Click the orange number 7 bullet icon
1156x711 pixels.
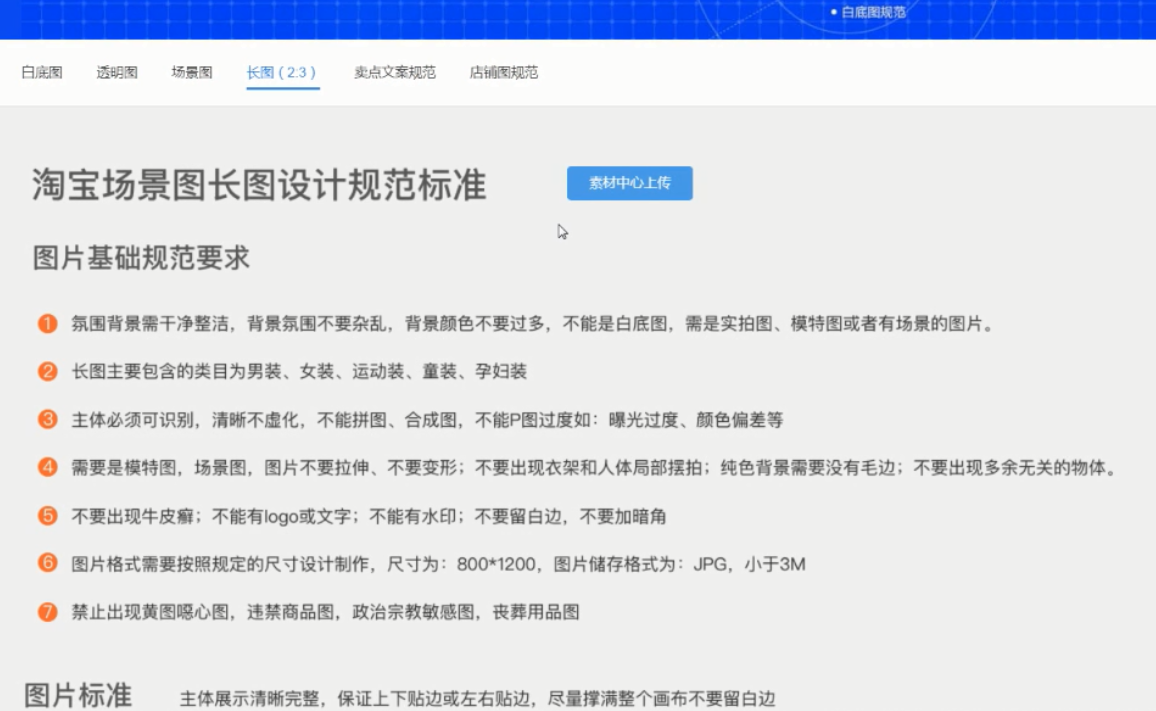point(47,611)
